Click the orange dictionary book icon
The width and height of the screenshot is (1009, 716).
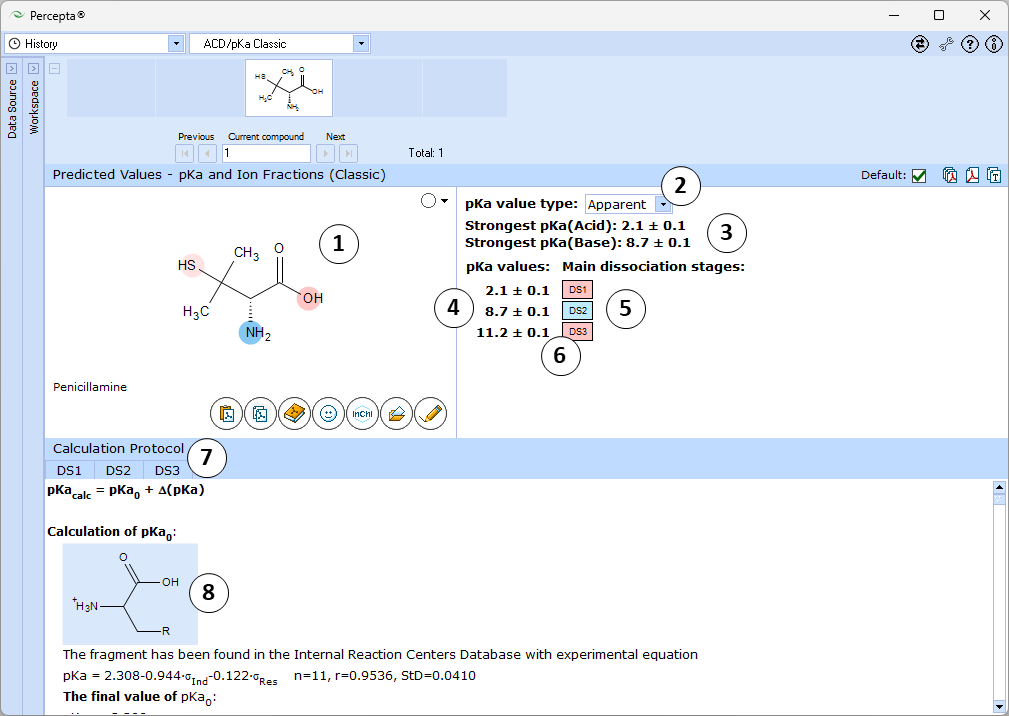[294, 414]
